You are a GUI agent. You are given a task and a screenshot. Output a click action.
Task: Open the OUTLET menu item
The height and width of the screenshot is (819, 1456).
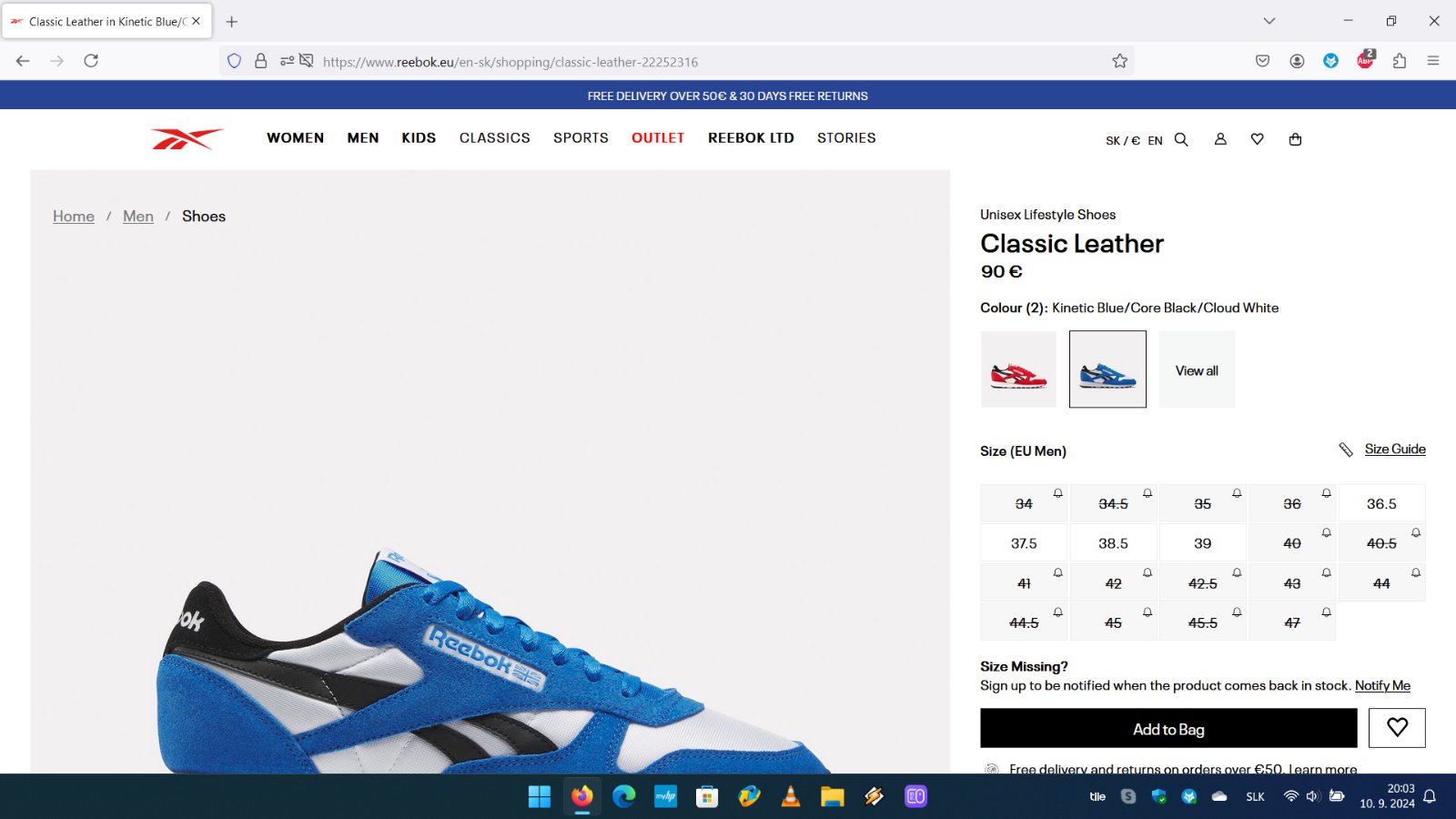pos(657,138)
